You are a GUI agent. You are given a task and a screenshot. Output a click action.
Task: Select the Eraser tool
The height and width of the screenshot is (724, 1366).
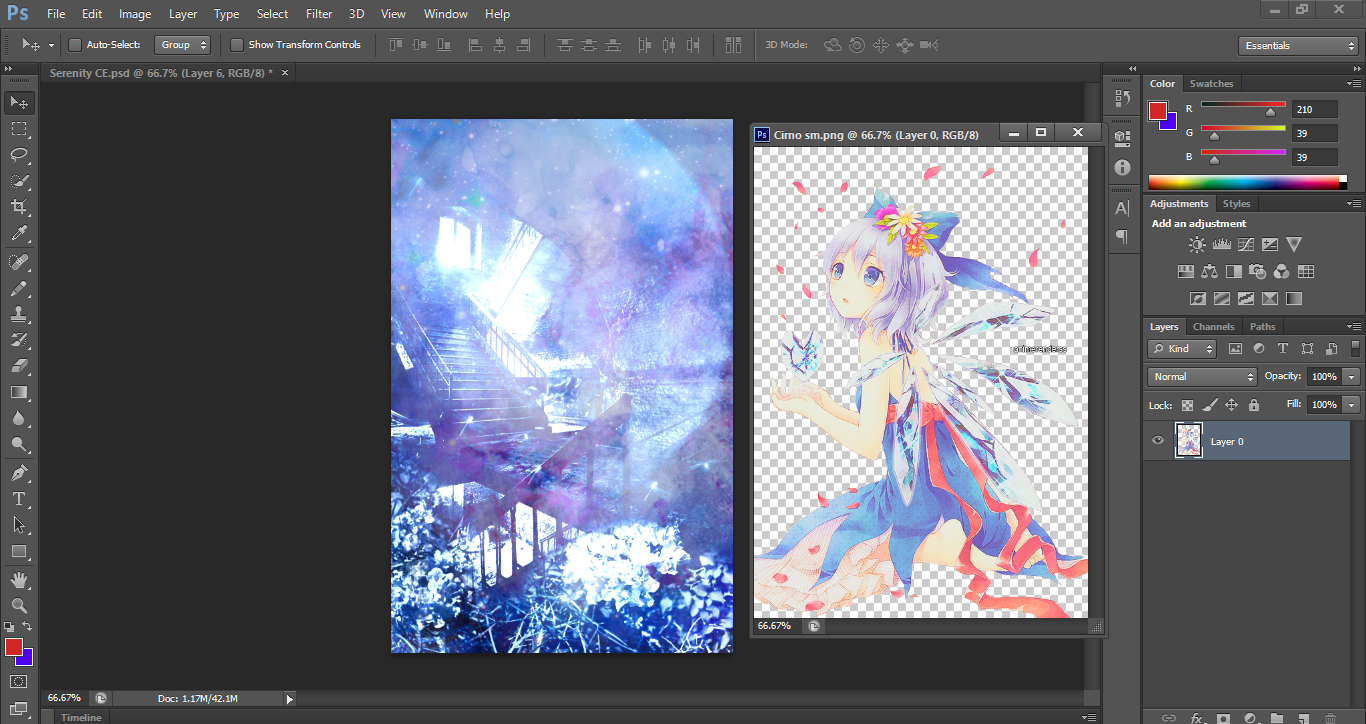19,366
